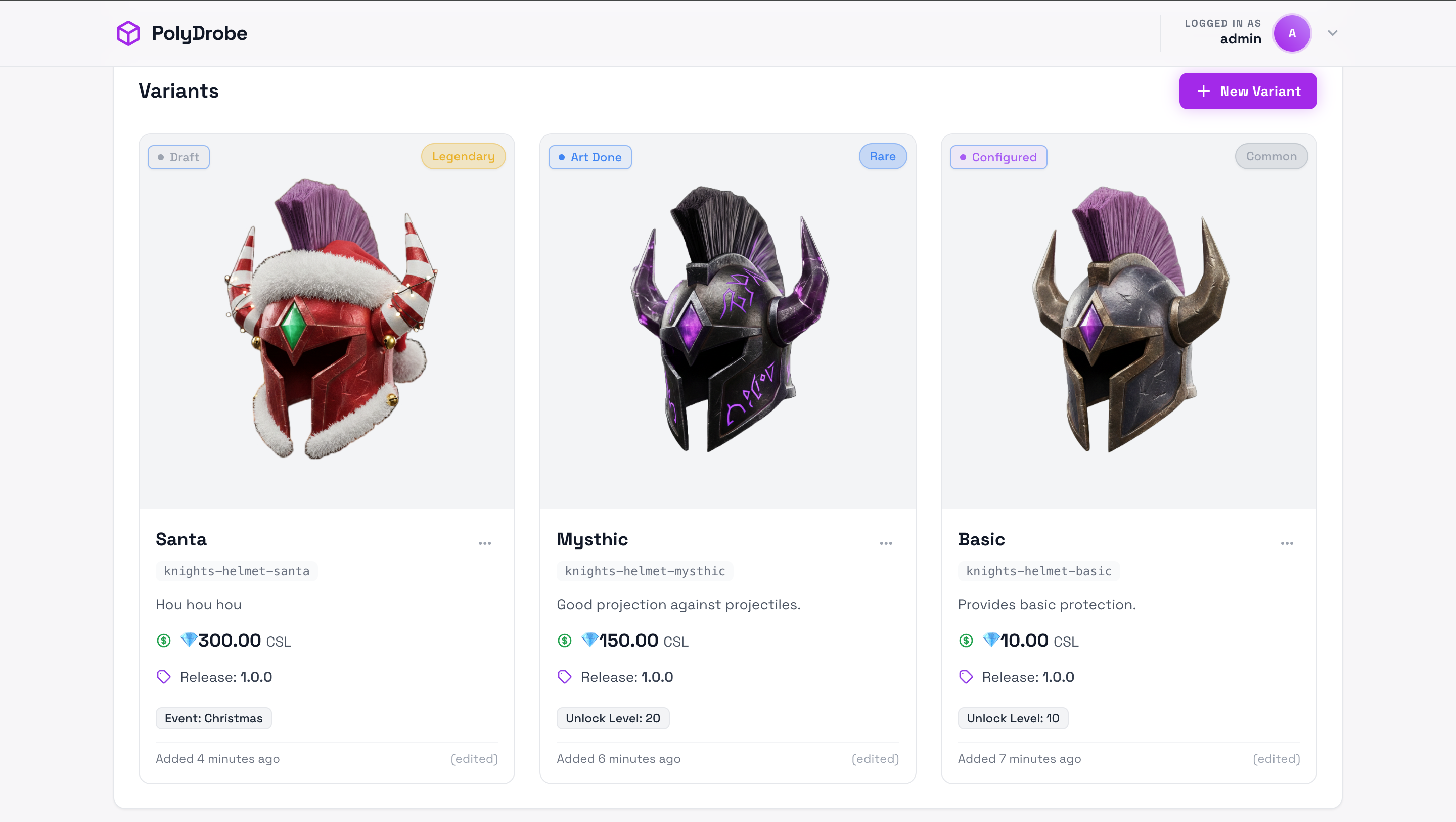Viewport: 1456px width, 822px height.
Task: Select the Draft status badge
Action: [x=178, y=157]
